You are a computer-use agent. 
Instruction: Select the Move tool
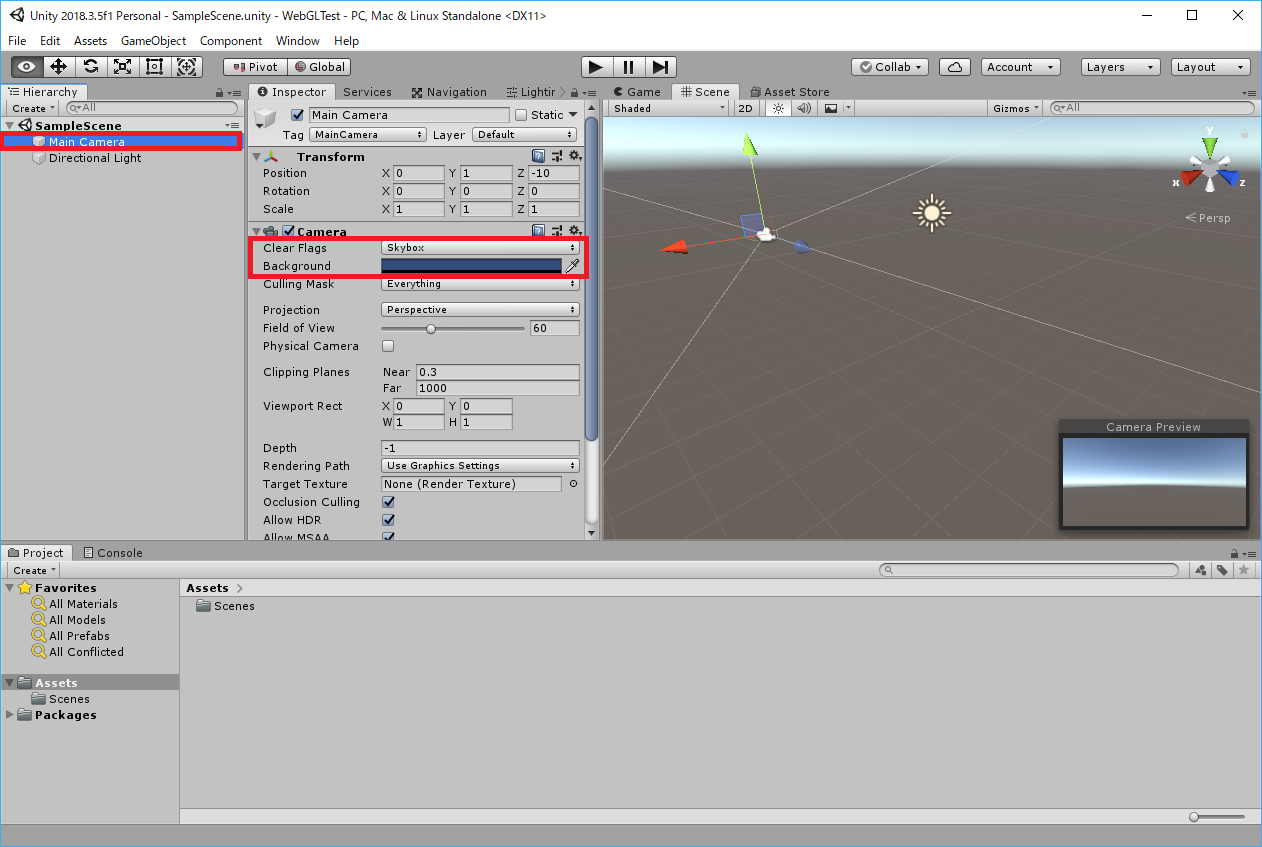point(58,67)
